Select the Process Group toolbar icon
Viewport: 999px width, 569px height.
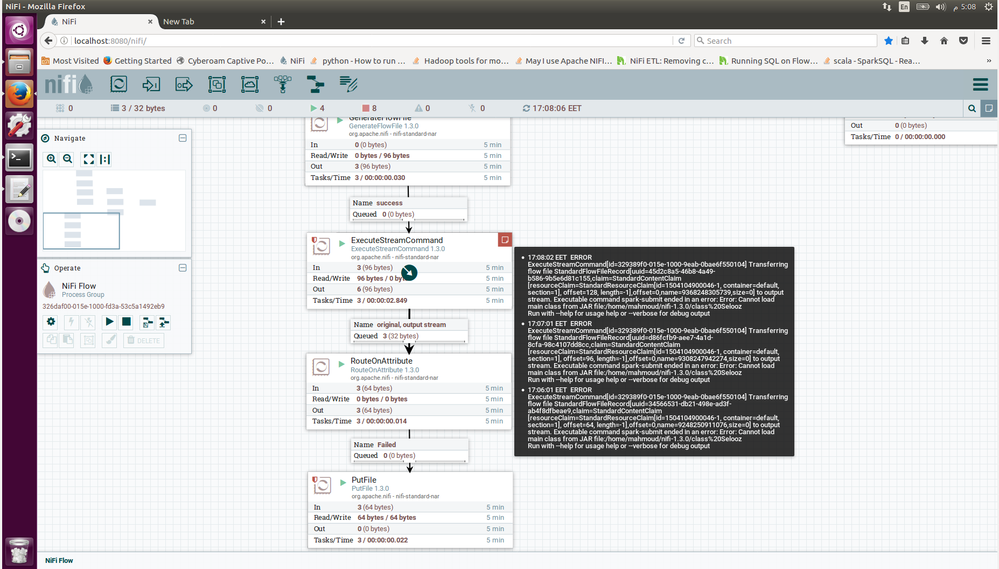coord(217,84)
